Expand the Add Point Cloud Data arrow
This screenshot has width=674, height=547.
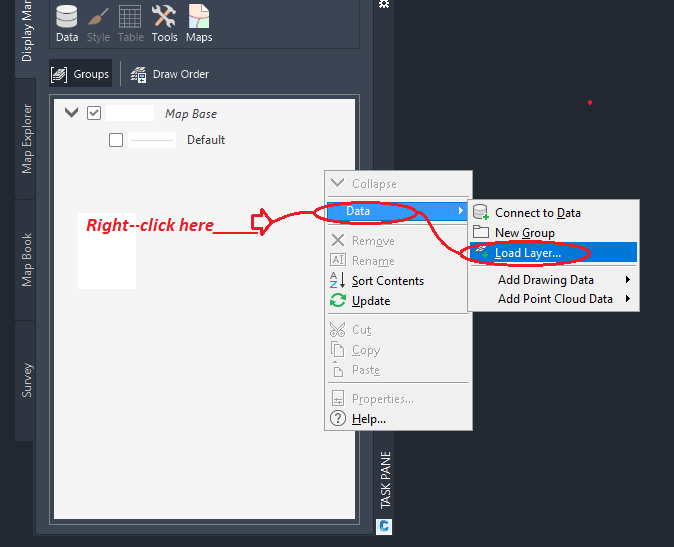click(x=628, y=299)
